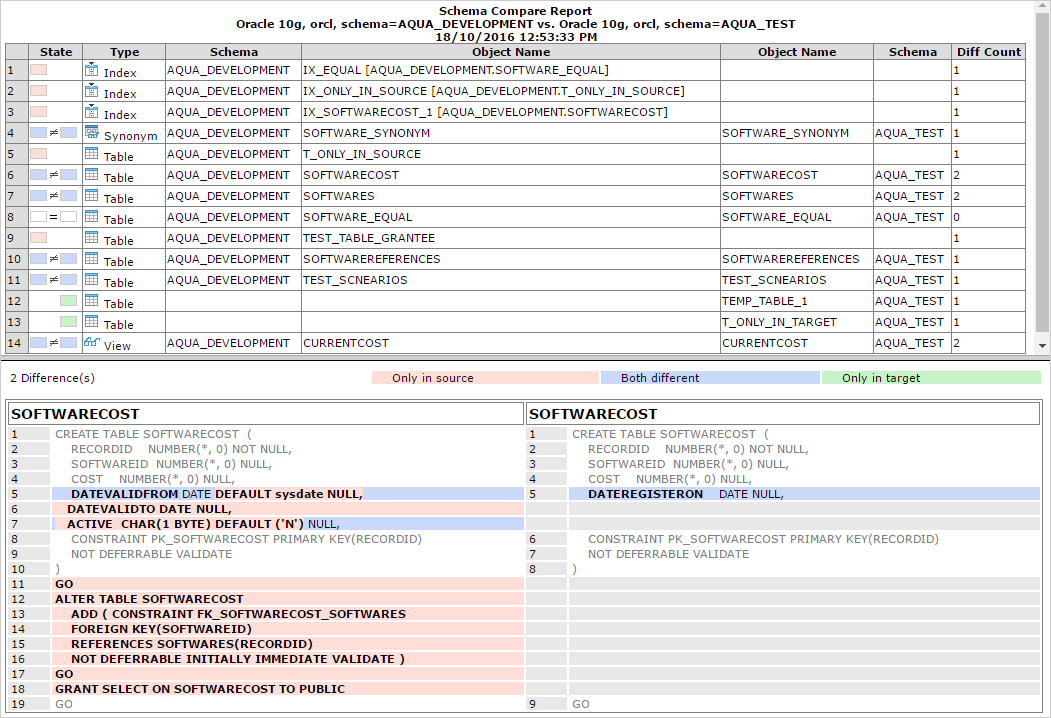Screen dimensions: 1051x718
Task: Click AQUA_TEST schema cell in CURRENTCOST row
Action: coord(912,343)
